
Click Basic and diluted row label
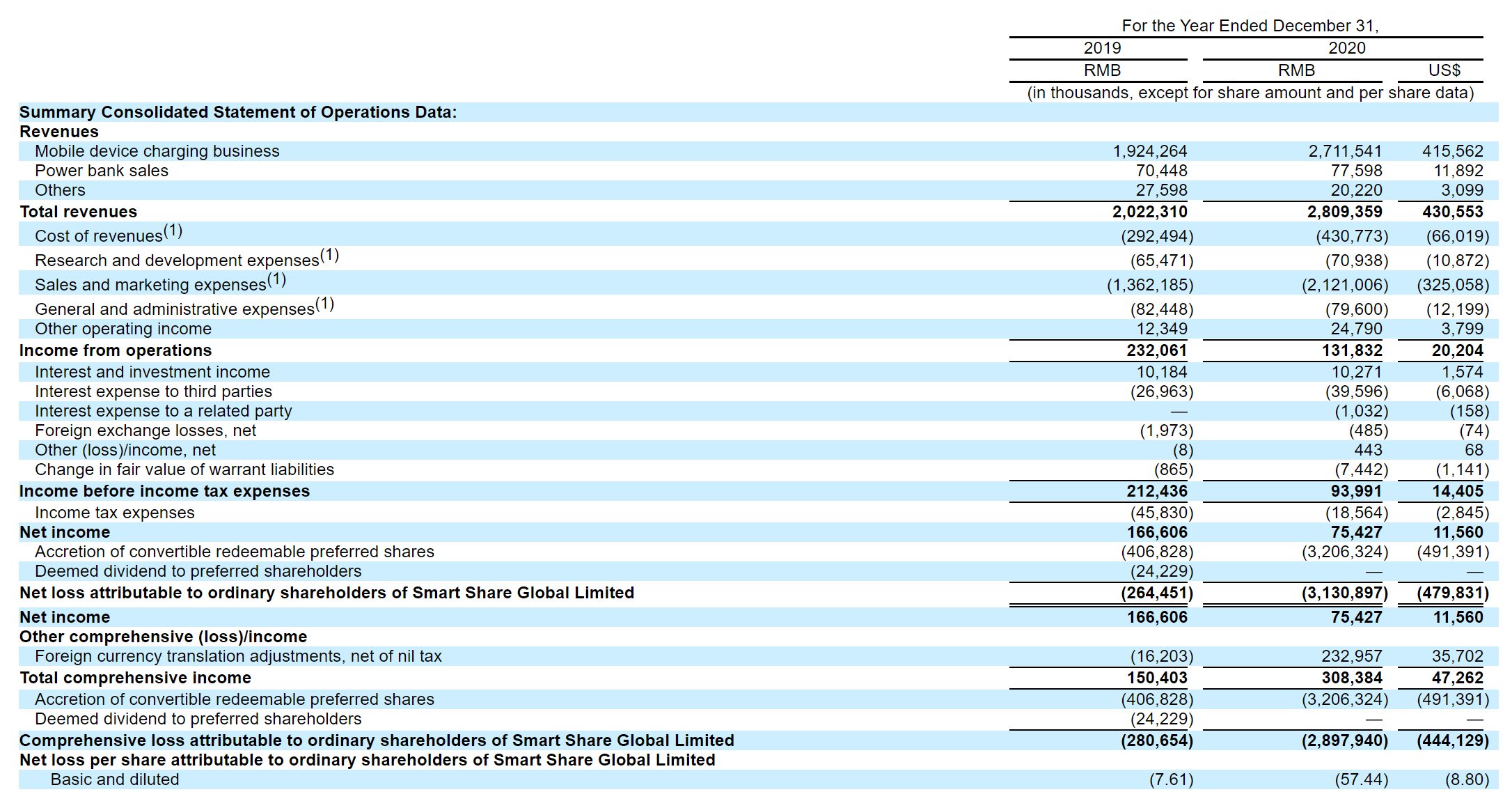click(x=114, y=779)
